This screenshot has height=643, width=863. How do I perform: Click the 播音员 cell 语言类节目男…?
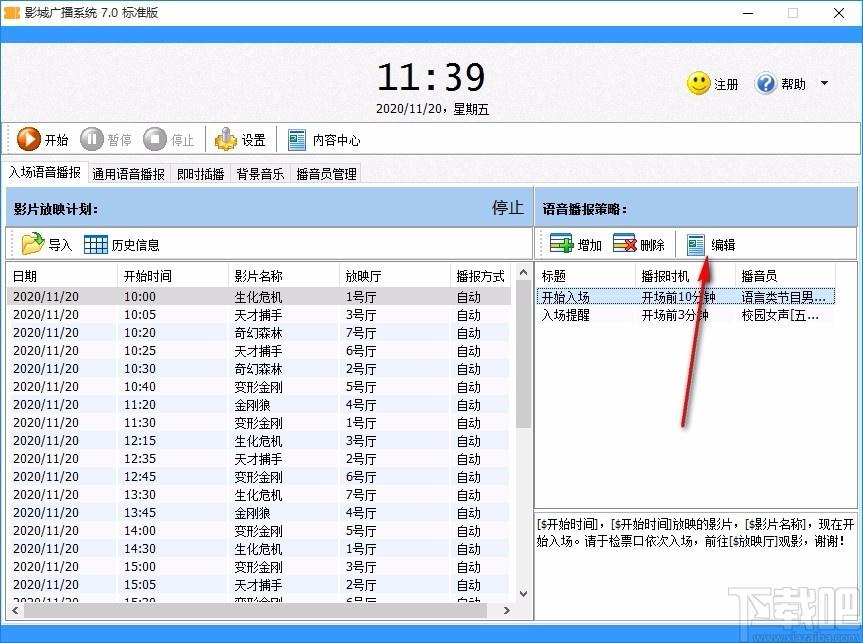click(784, 297)
